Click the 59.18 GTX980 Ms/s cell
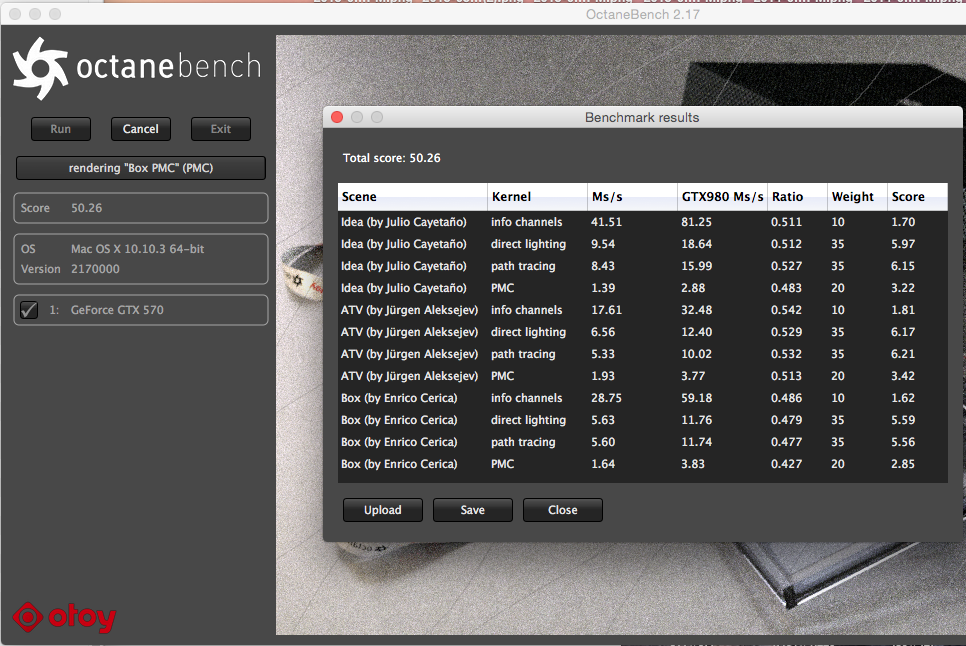The width and height of the screenshot is (966, 646). click(696, 398)
